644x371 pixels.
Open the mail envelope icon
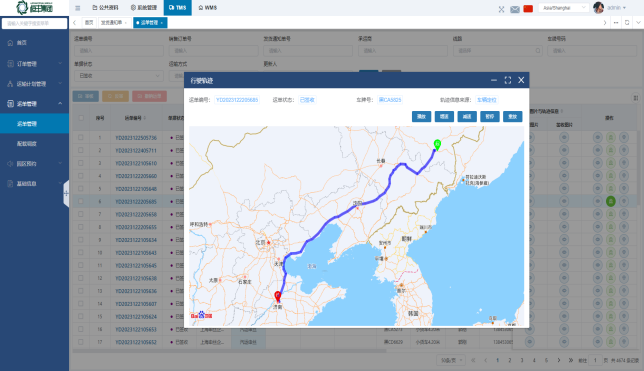(515, 9)
